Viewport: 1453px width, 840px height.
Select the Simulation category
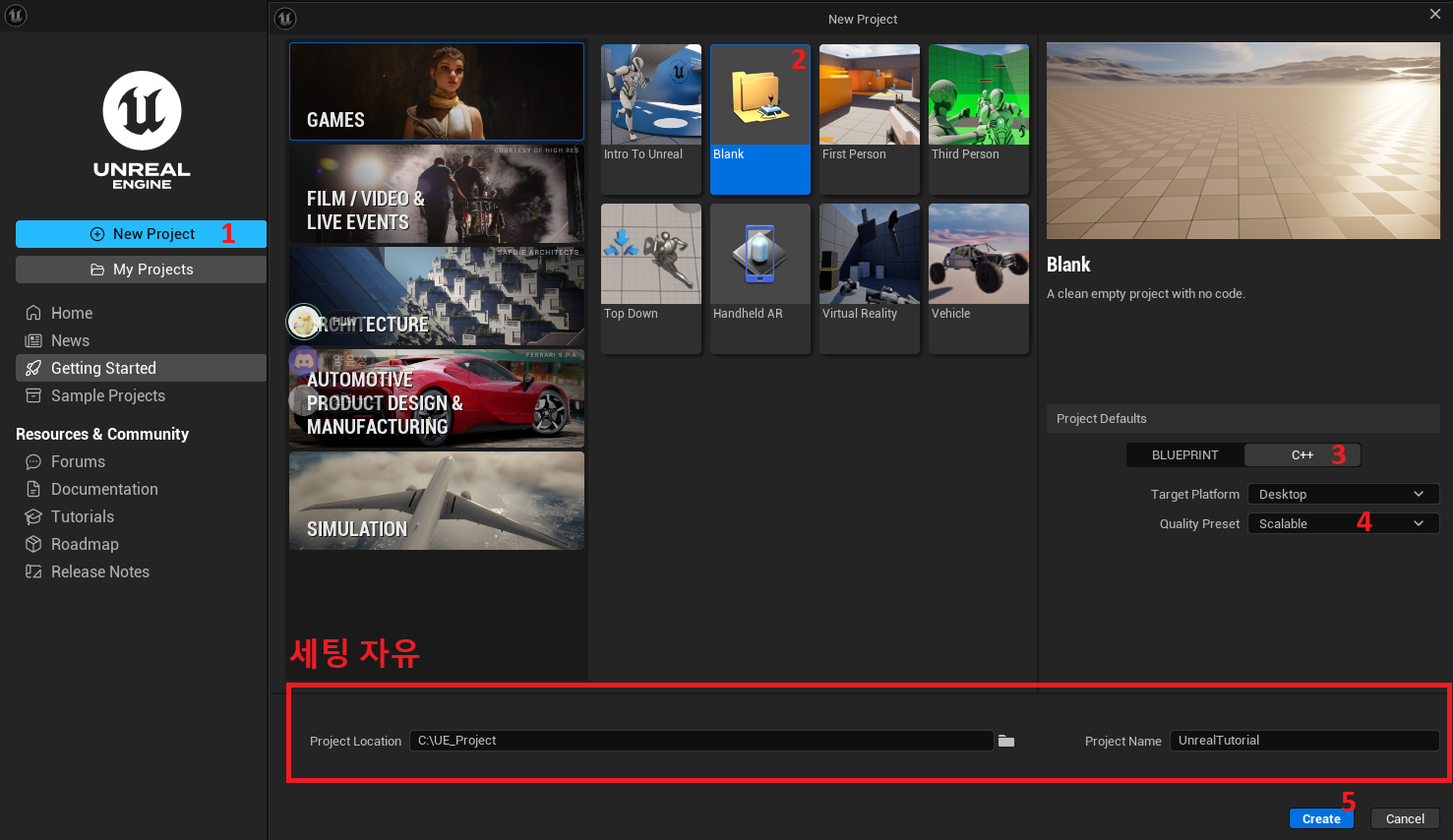[437, 501]
